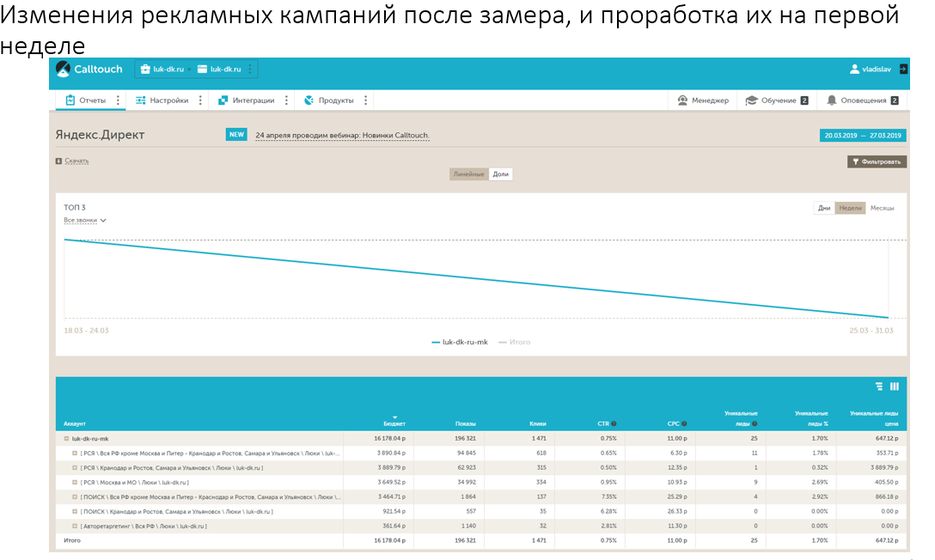Expand the Авторетаргетинг Вся РФ row
Viewport: 935px width, 560px height.
coord(75,526)
